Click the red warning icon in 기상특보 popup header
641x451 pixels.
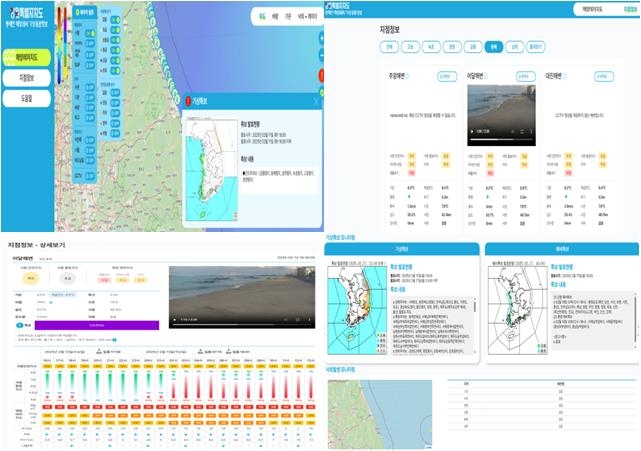click(188, 101)
